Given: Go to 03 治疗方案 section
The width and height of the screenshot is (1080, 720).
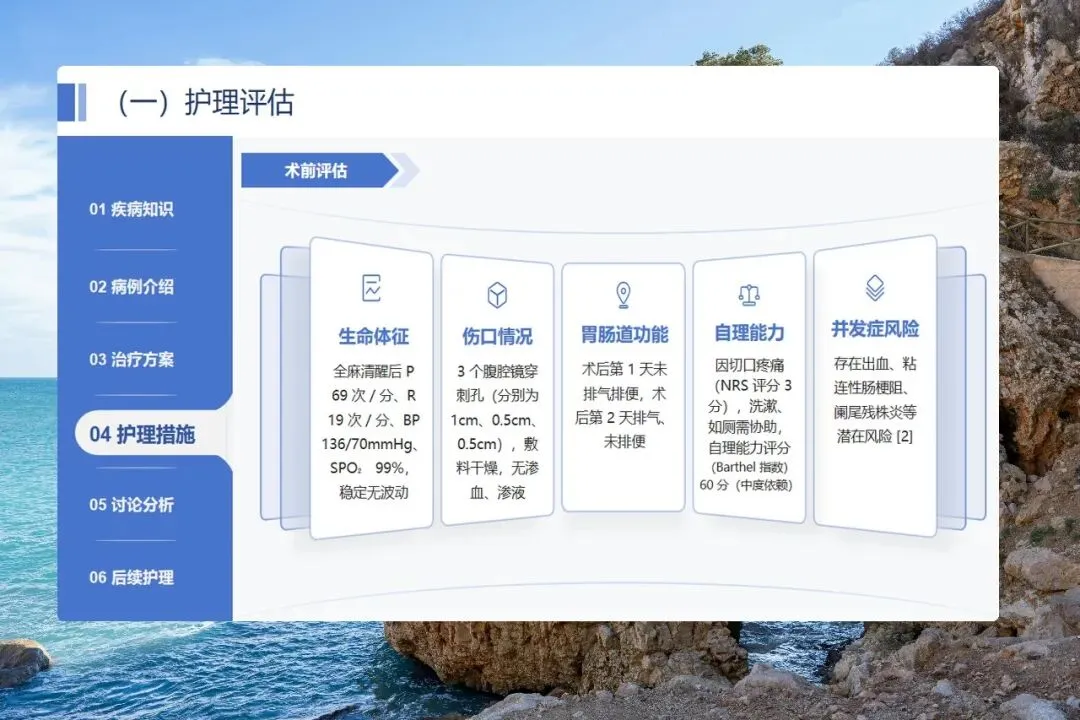Looking at the screenshot, I should 131,360.
